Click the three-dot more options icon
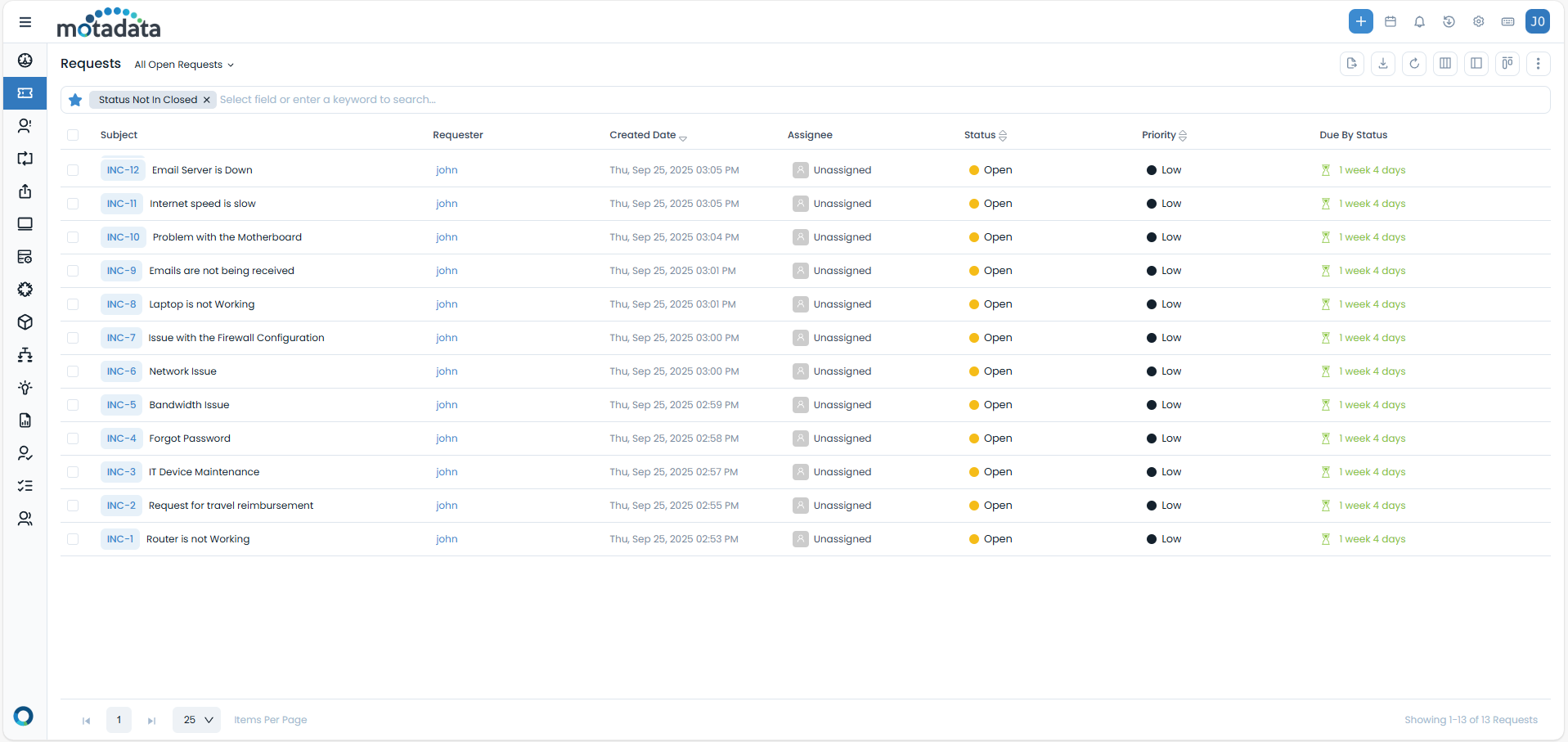The height and width of the screenshot is (742, 1568). [1538, 64]
